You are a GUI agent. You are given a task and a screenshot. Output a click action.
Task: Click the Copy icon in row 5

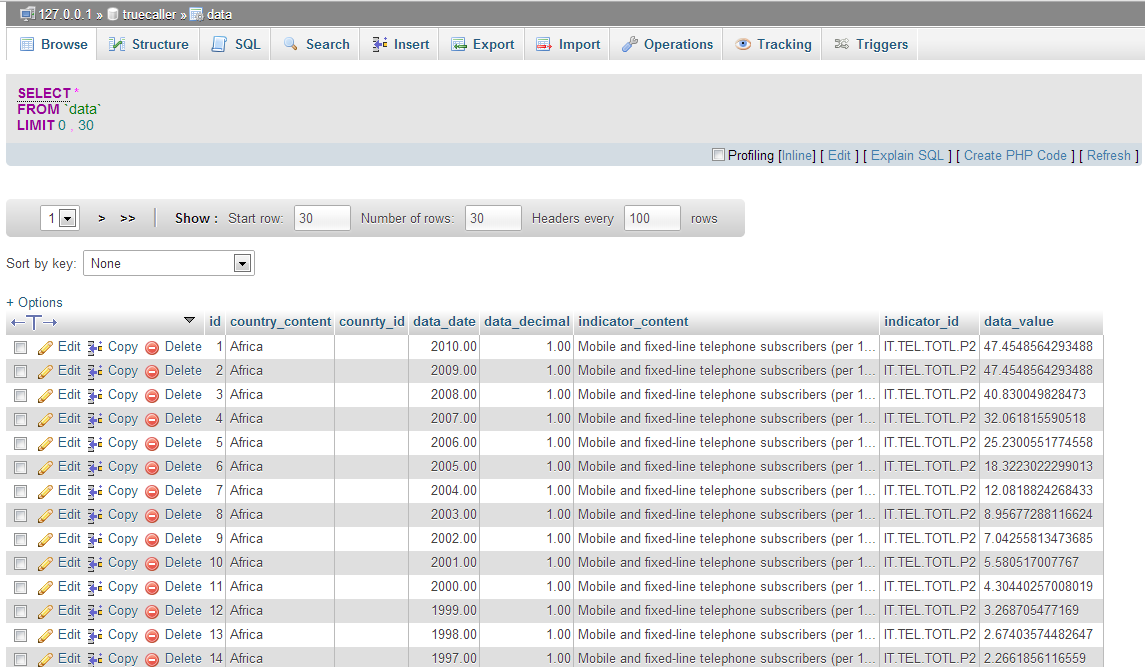(95, 444)
